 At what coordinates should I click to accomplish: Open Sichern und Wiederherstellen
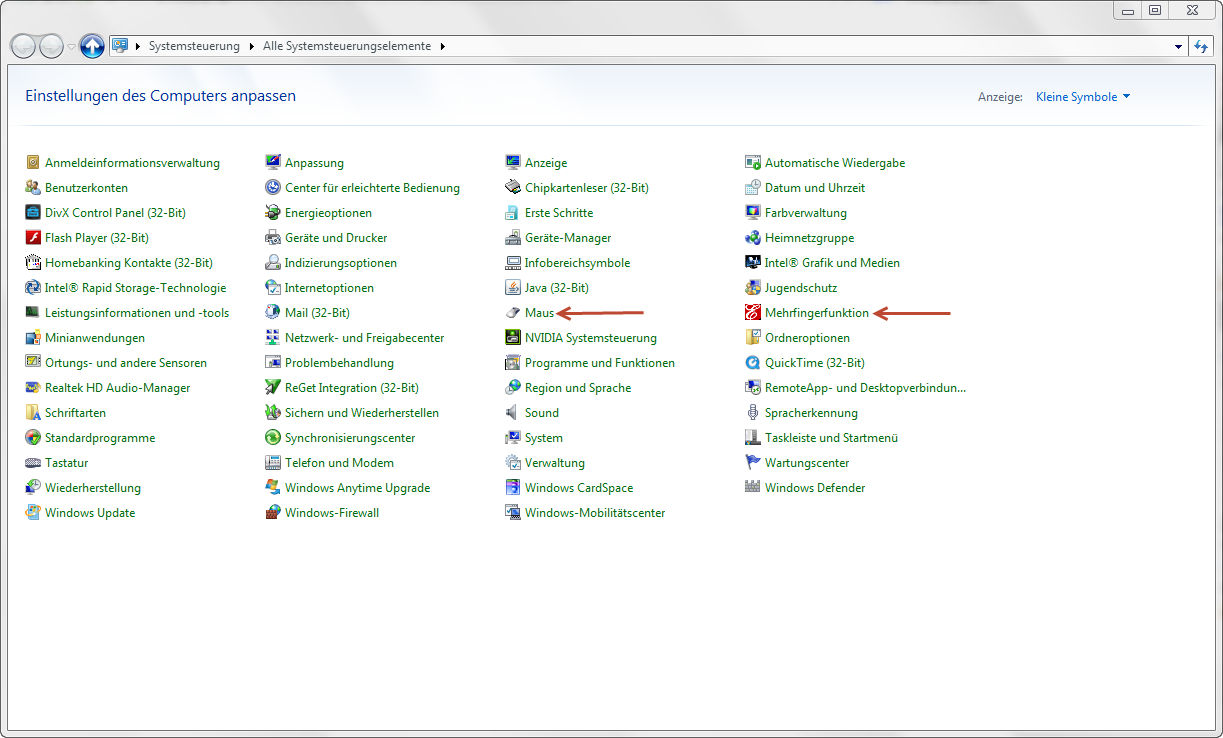[x=362, y=413]
